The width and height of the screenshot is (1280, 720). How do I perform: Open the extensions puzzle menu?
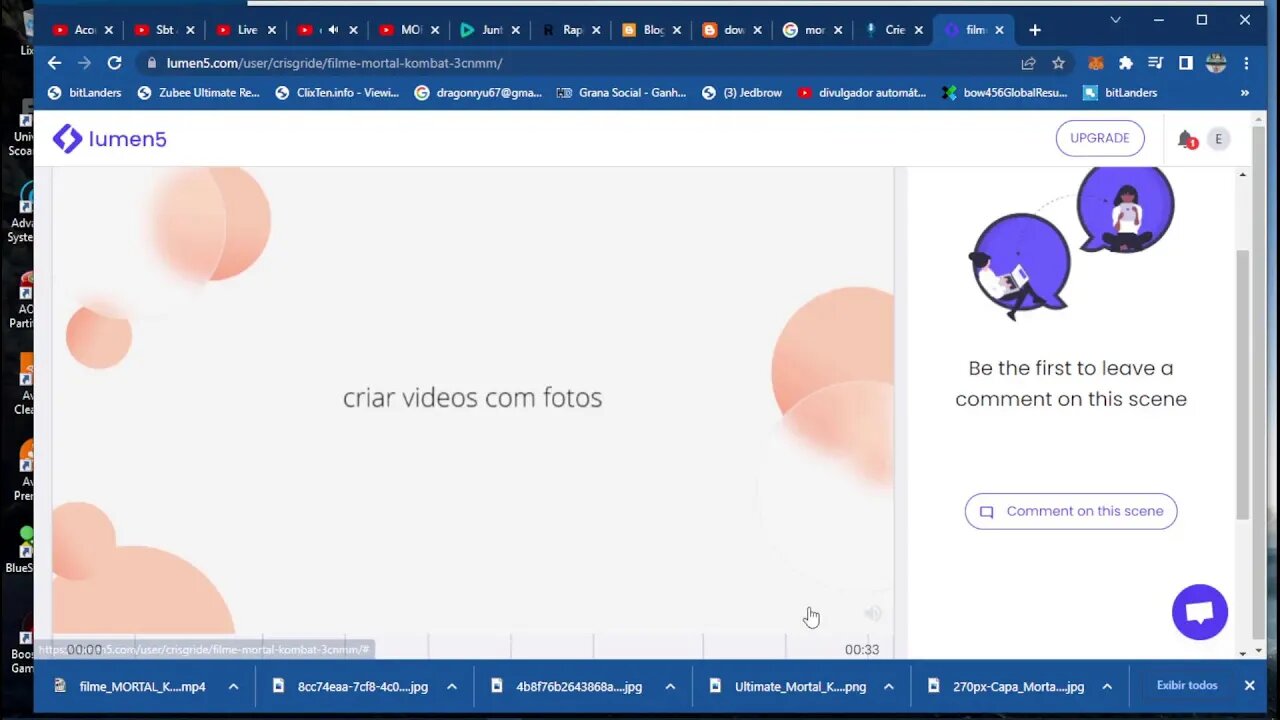(1126, 63)
